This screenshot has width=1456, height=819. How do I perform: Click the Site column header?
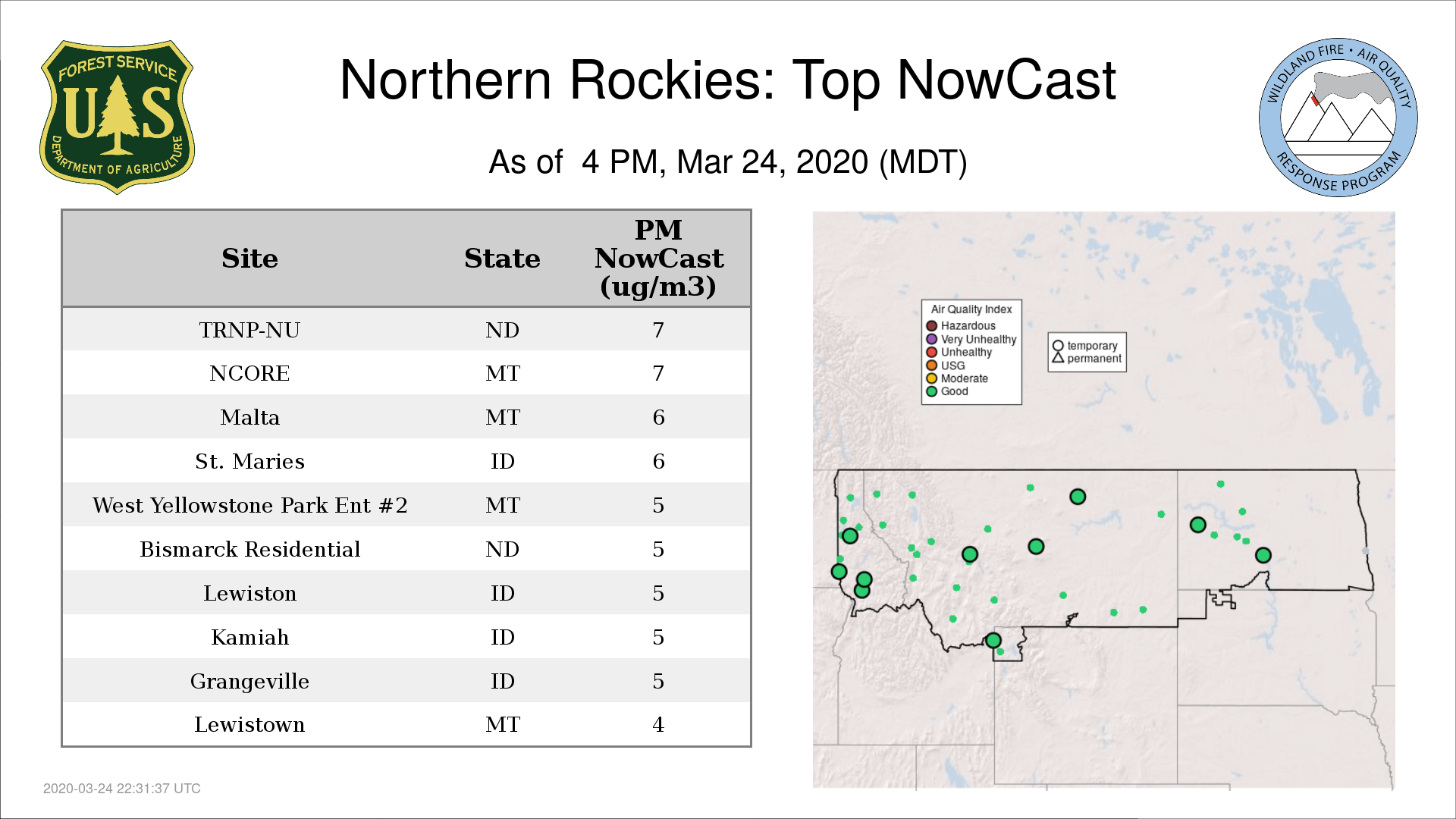click(x=249, y=259)
